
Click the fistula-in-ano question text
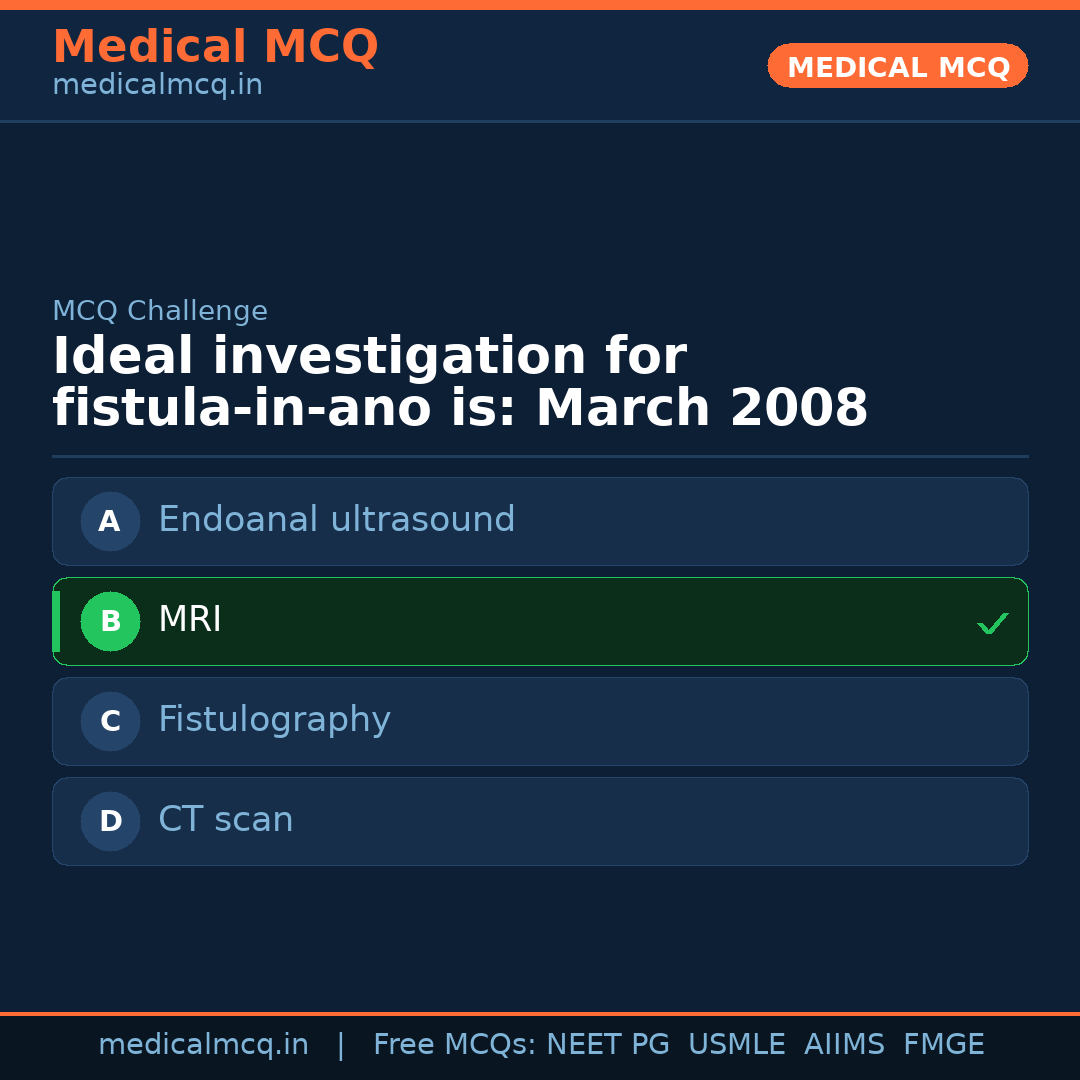point(460,380)
